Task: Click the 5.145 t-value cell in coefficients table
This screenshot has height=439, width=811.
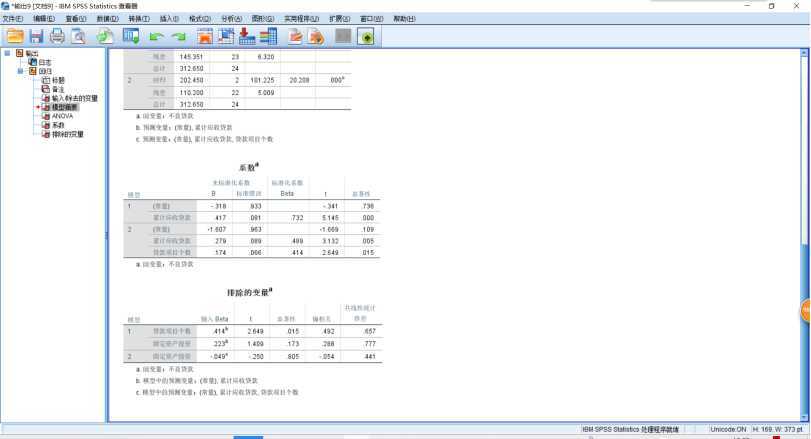Action: [330, 218]
